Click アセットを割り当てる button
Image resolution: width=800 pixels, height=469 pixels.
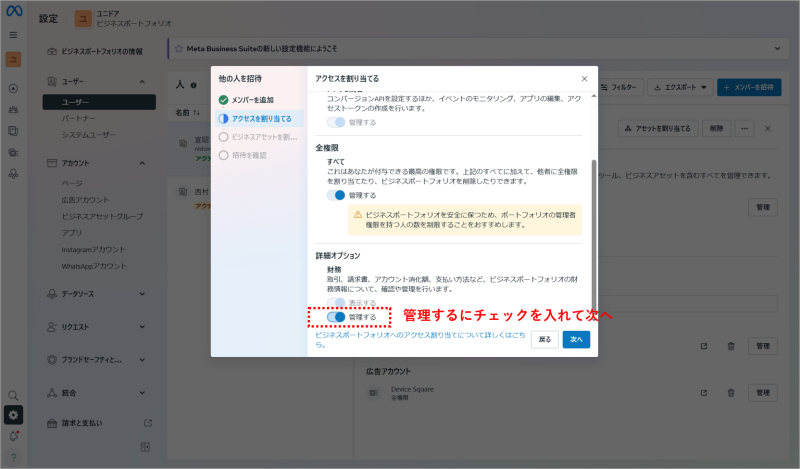click(x=658, y=129)
